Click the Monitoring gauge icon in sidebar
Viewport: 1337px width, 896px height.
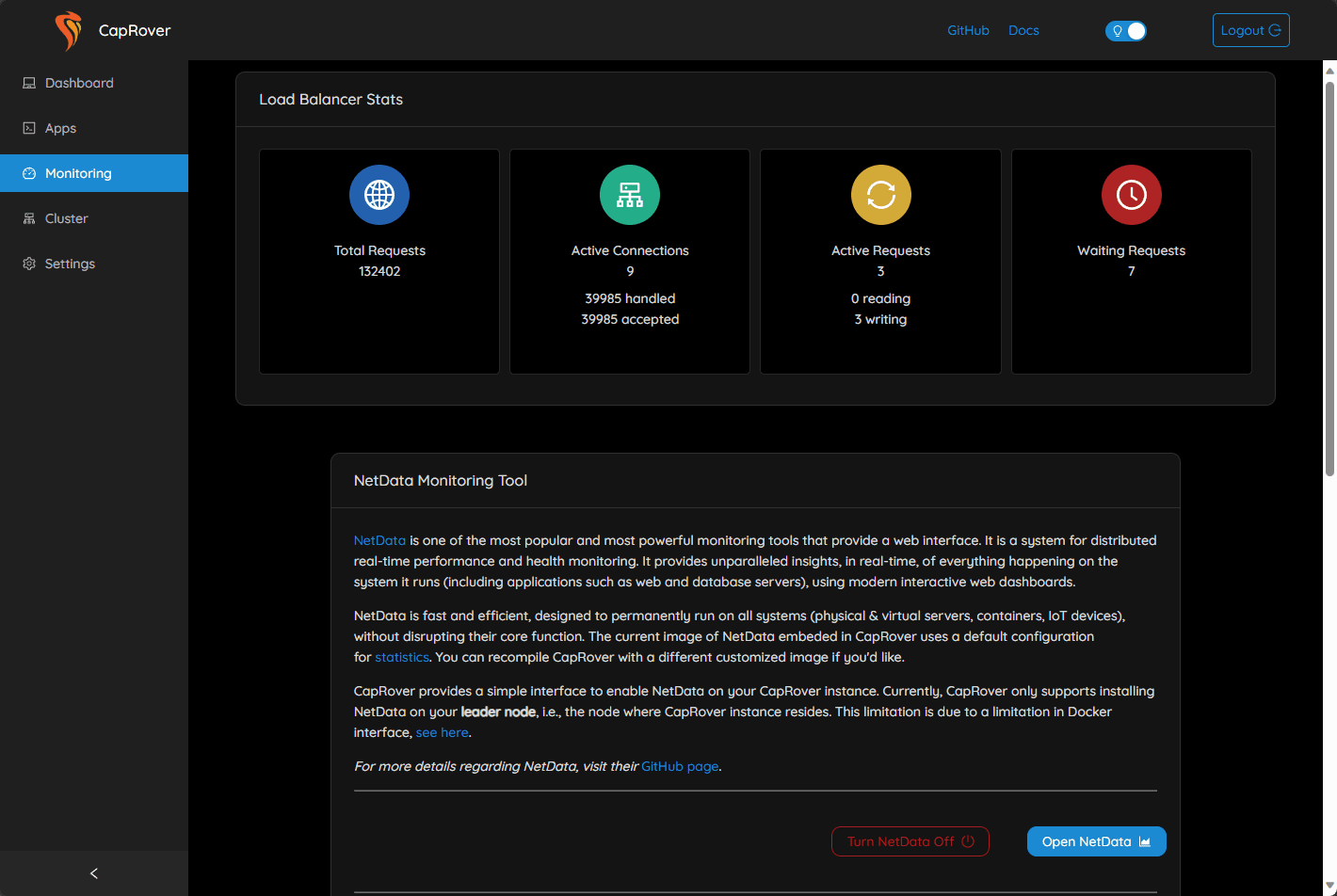tap(29, 173)
